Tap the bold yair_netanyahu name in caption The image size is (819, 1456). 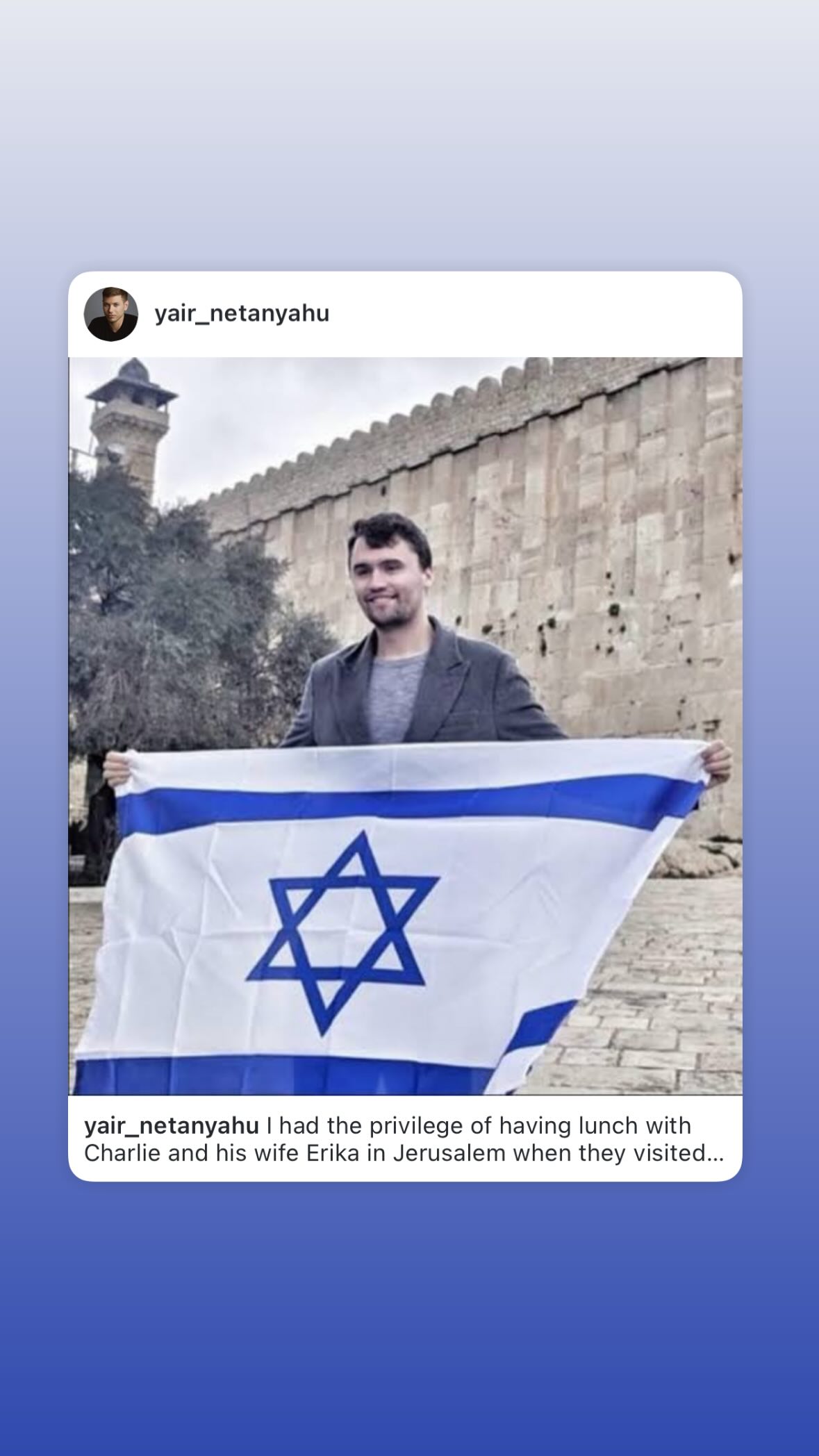point(171,1125)
